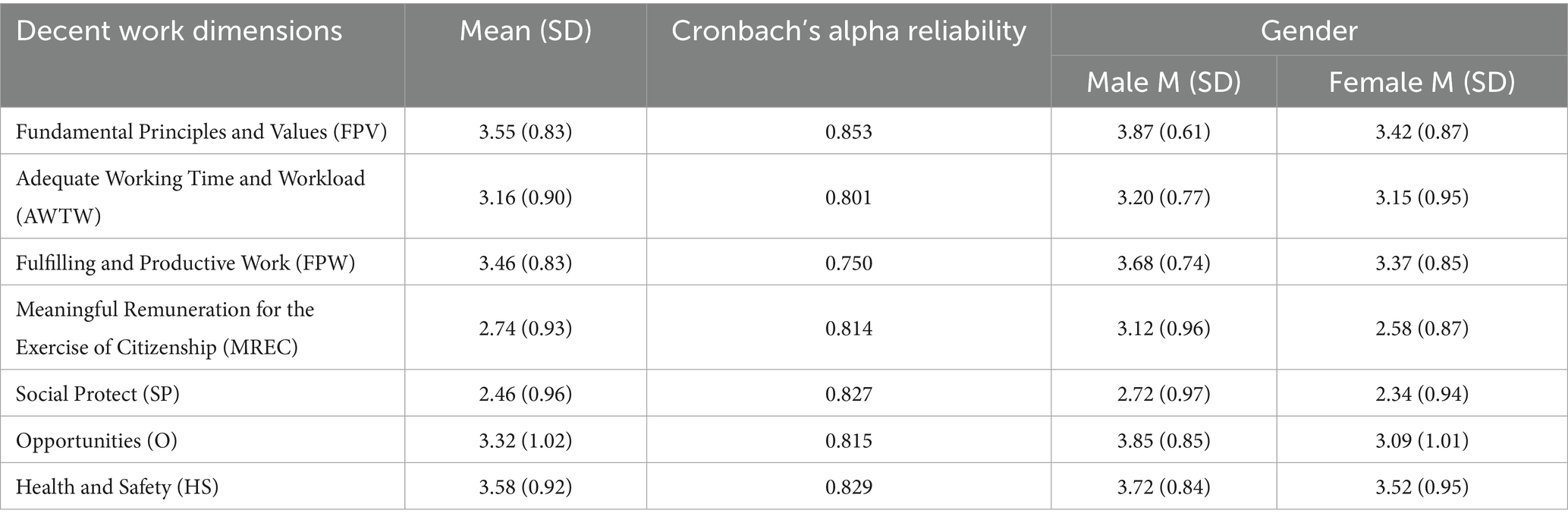Select the Fundamental Principles and Values row label
The height and width of the screenshot is (523, 1568).
click(x=201, y=131)
